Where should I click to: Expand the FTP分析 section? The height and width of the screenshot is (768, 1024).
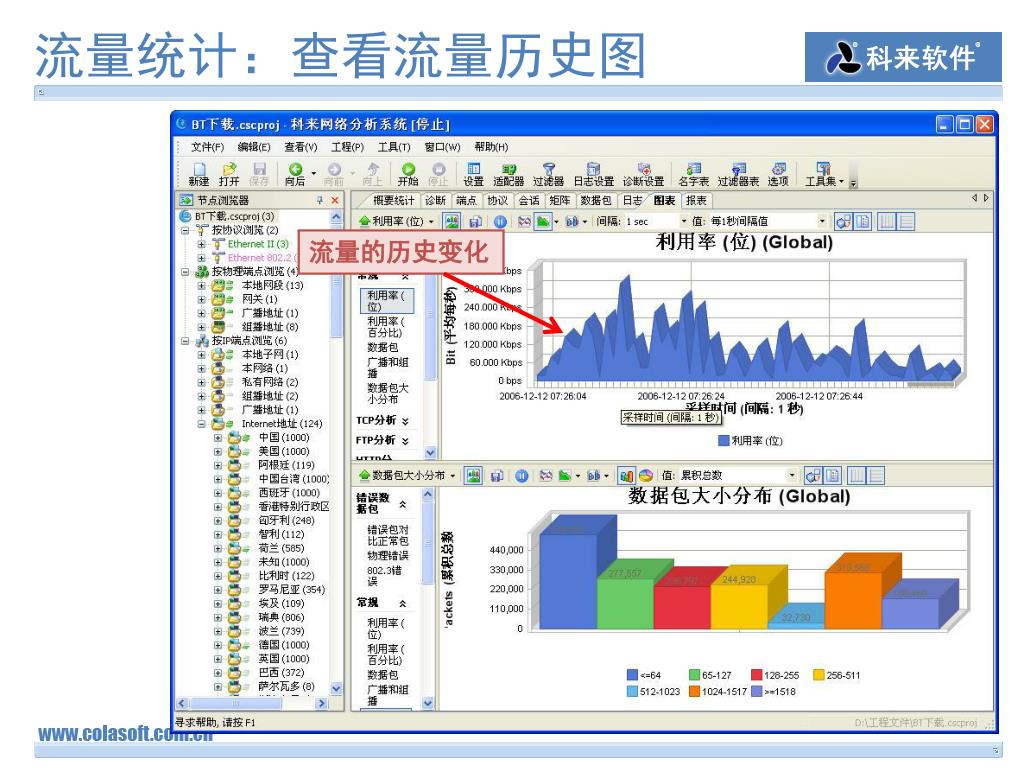[406, 441]
